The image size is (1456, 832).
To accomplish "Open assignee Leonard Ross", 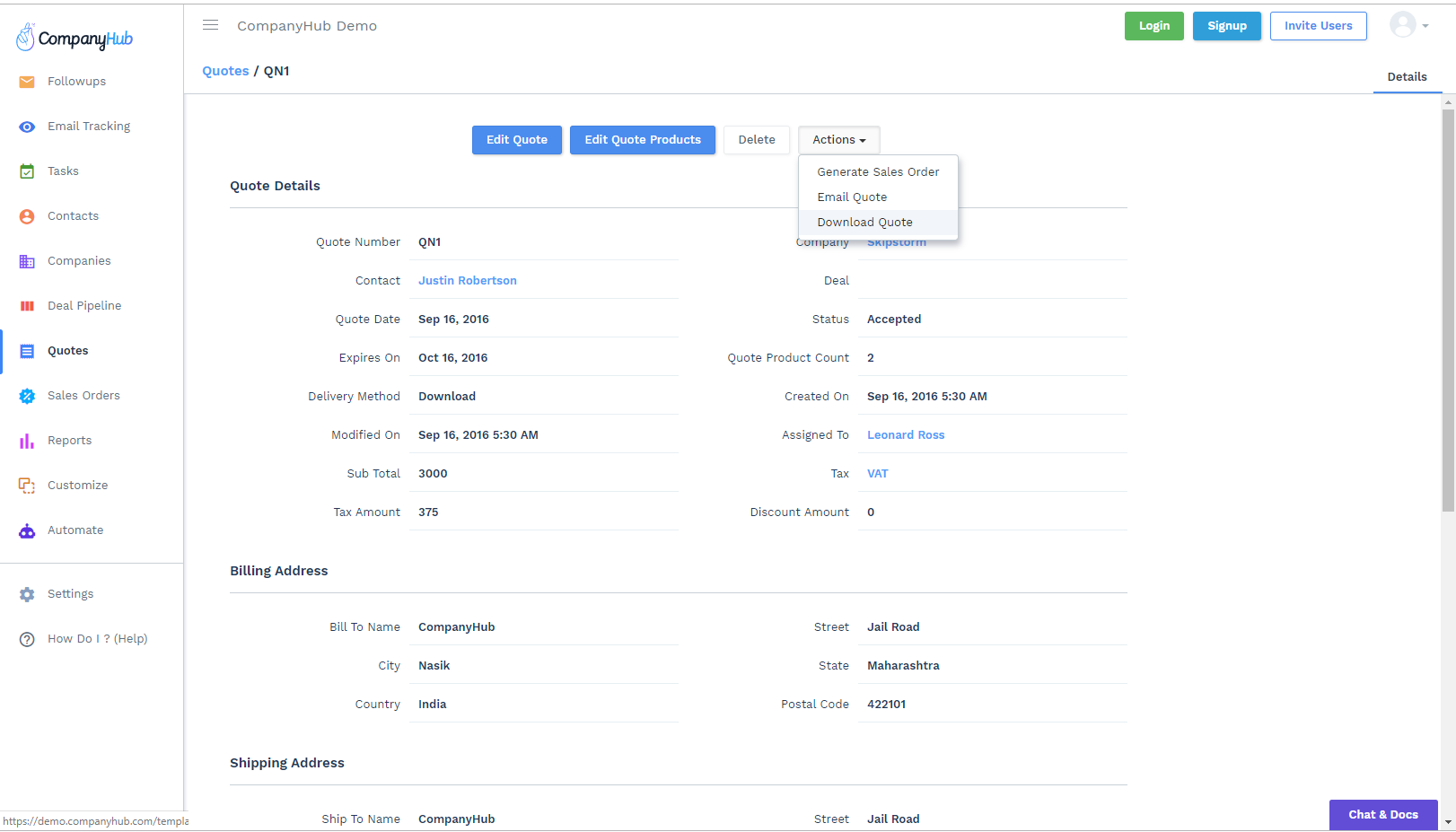I will 906,435.
